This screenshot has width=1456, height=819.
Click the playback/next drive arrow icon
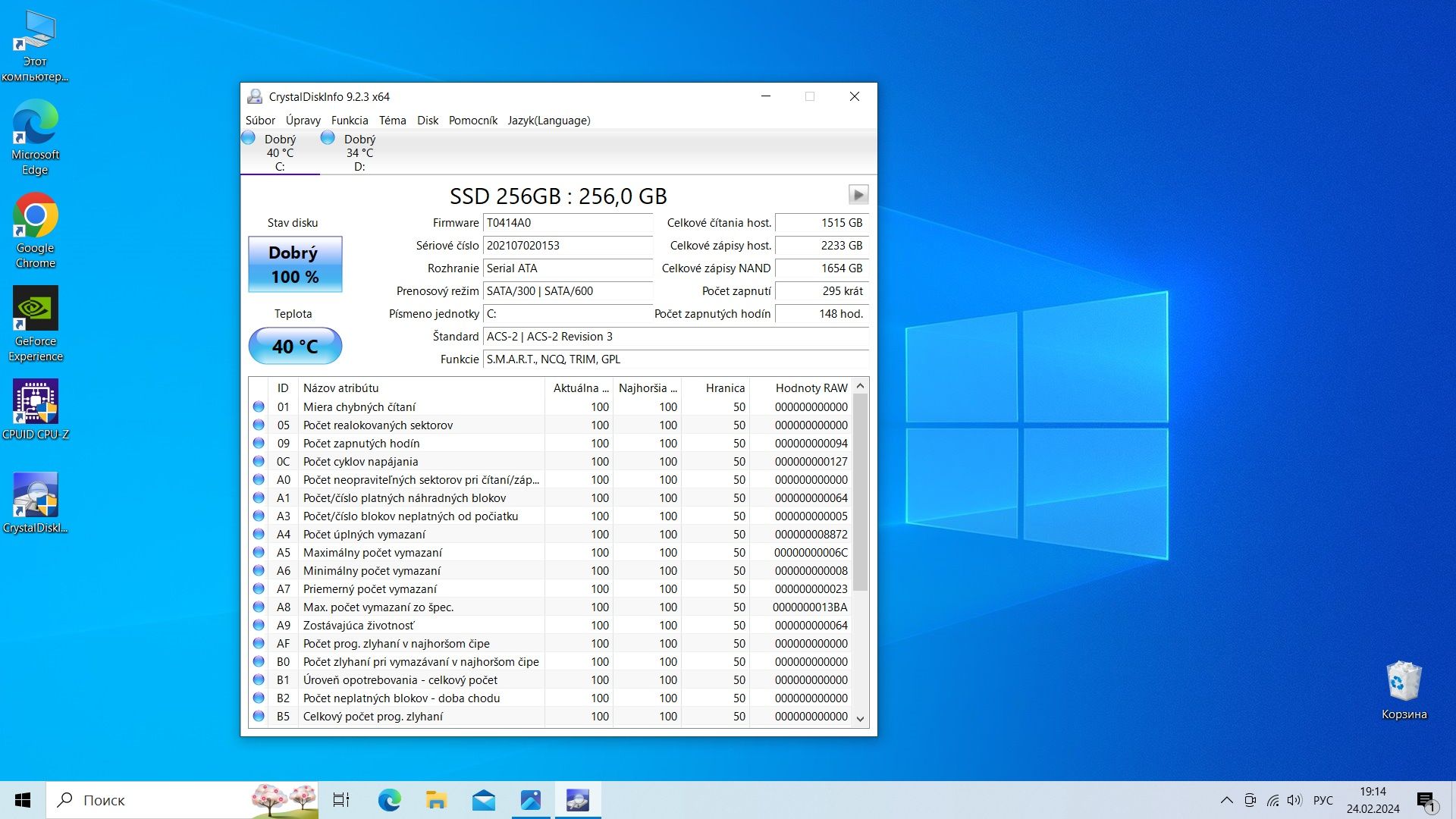pos(858,194)
